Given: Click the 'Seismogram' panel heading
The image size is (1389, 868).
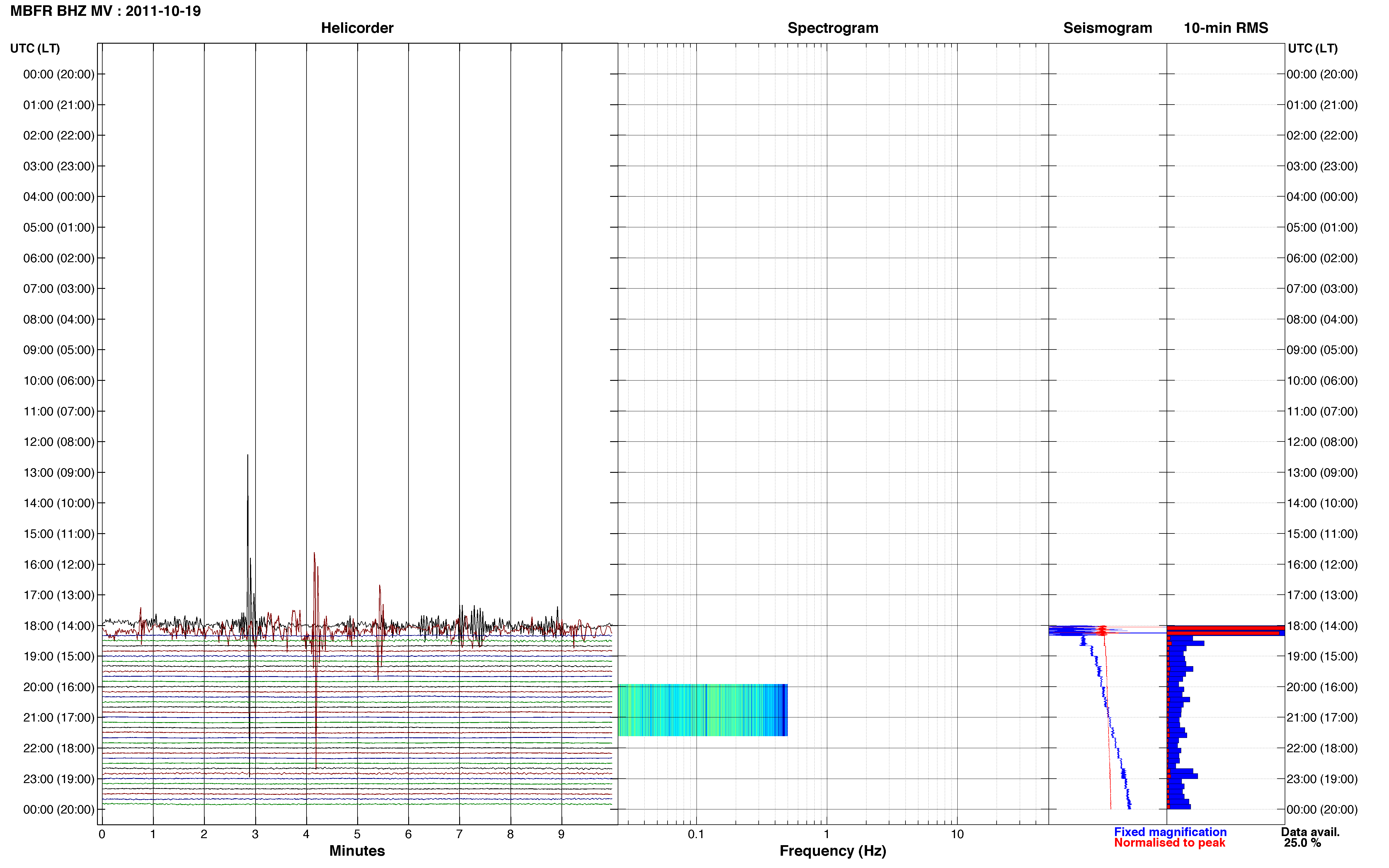Looking at the screenshot, I should point(1107,28).
